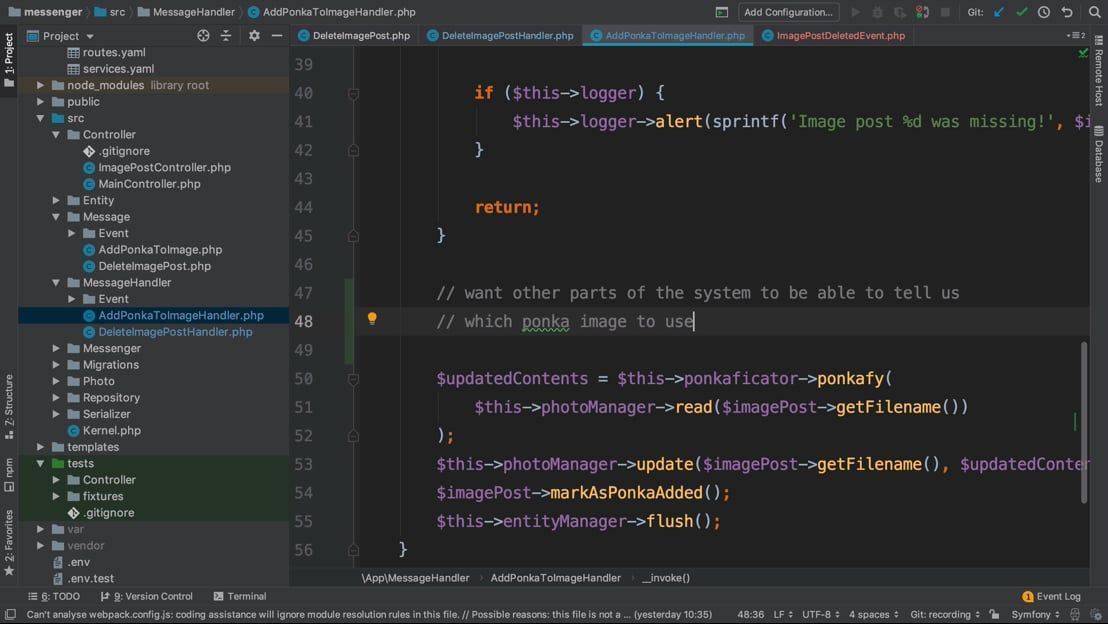The width and height of the screenshot is (1108, 624).
Task: Expand the Entity folder
Action: tap(56, 200)
